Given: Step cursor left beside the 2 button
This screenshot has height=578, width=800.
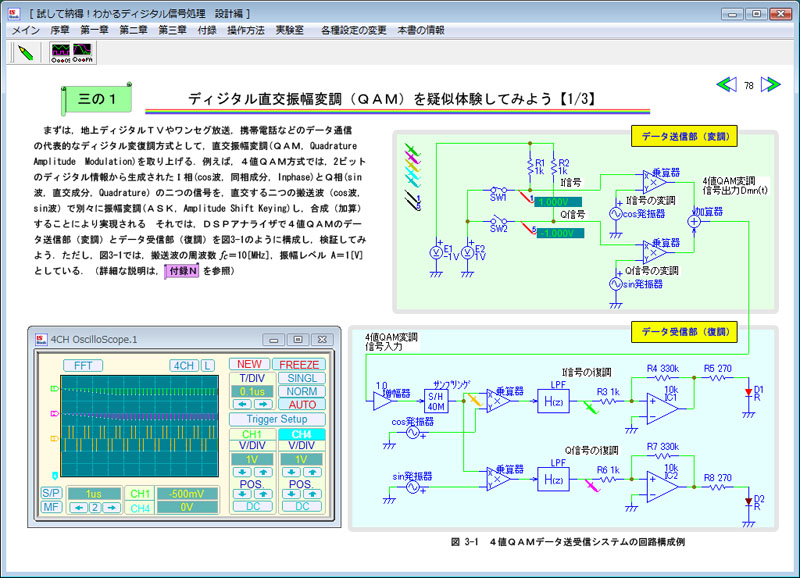Looking at the screenshot, I should tap(79, 508).
